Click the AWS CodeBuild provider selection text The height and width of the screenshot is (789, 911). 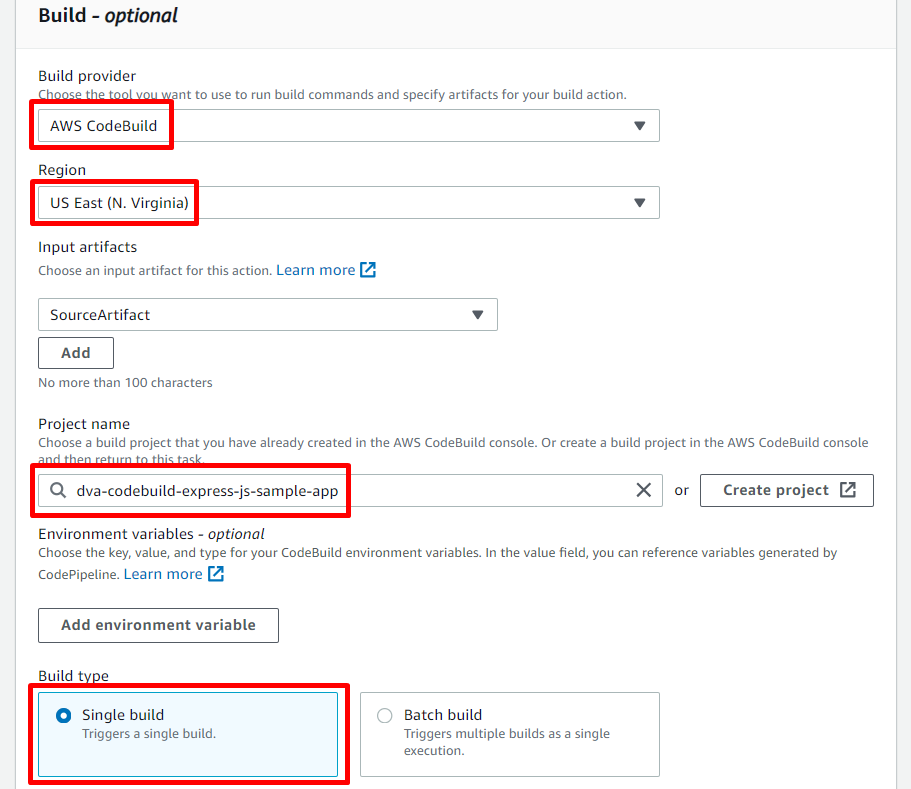pyautogui.click(x=103, y=125)
